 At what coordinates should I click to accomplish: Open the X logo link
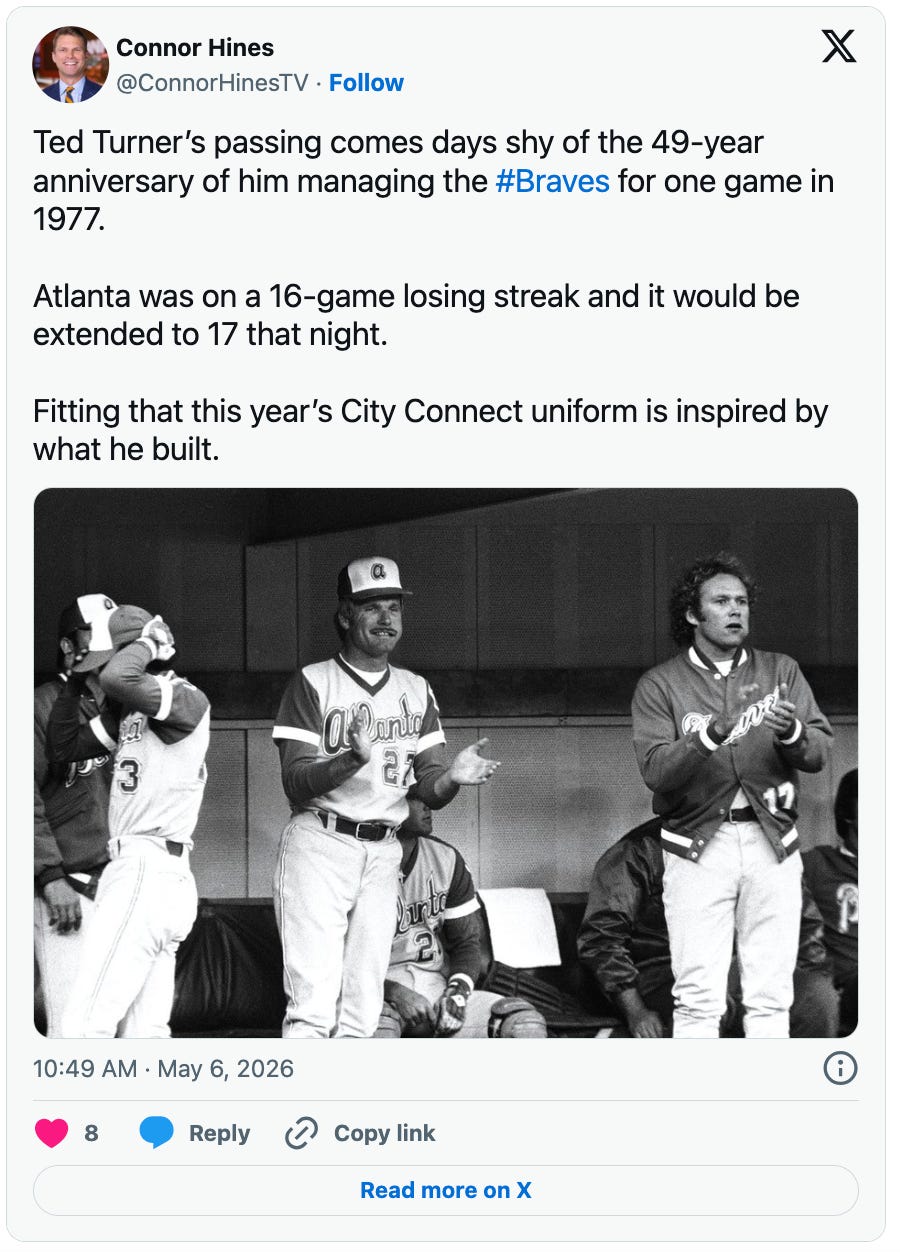coord(838,46)
